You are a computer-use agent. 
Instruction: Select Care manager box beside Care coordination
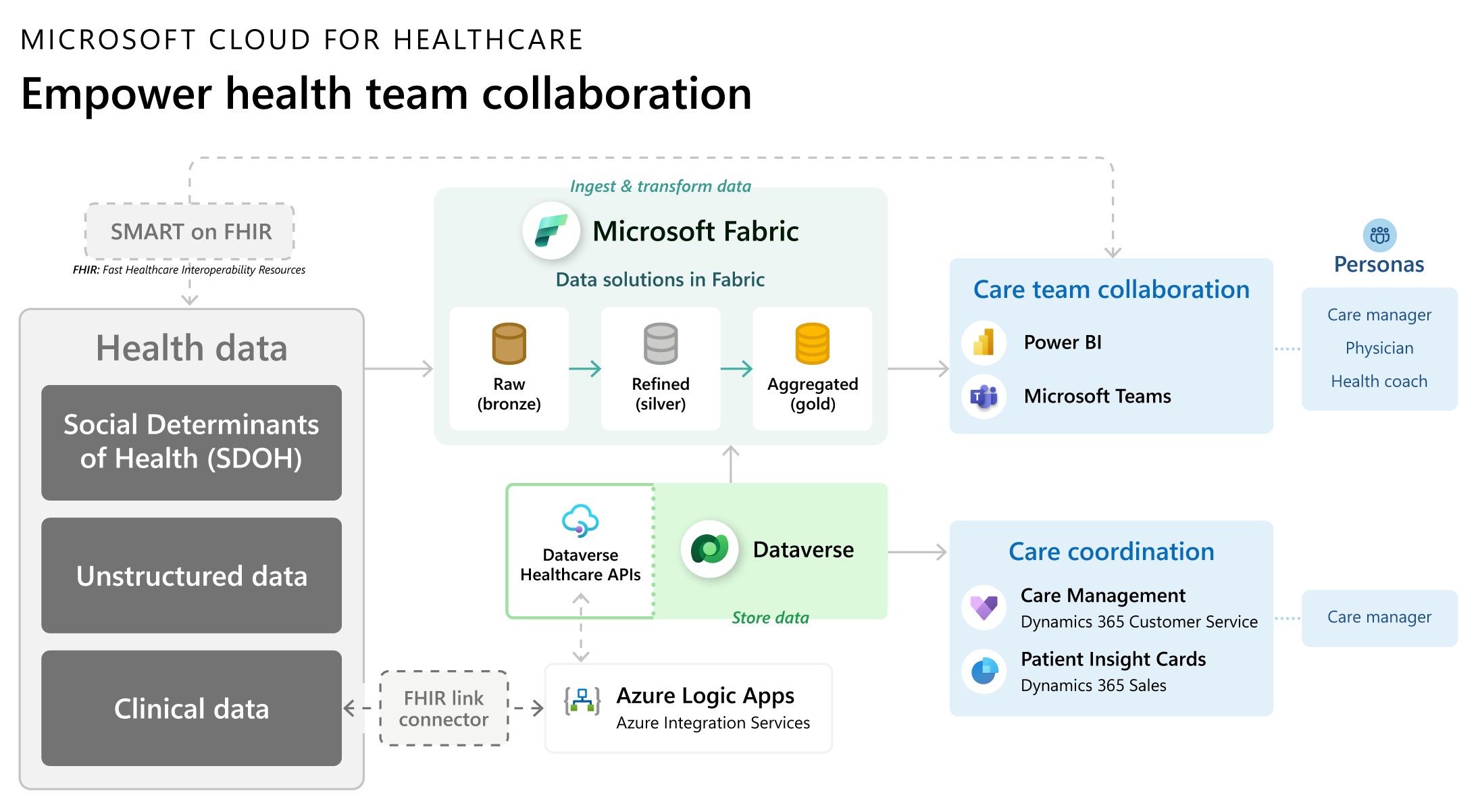pos(1379,617)
